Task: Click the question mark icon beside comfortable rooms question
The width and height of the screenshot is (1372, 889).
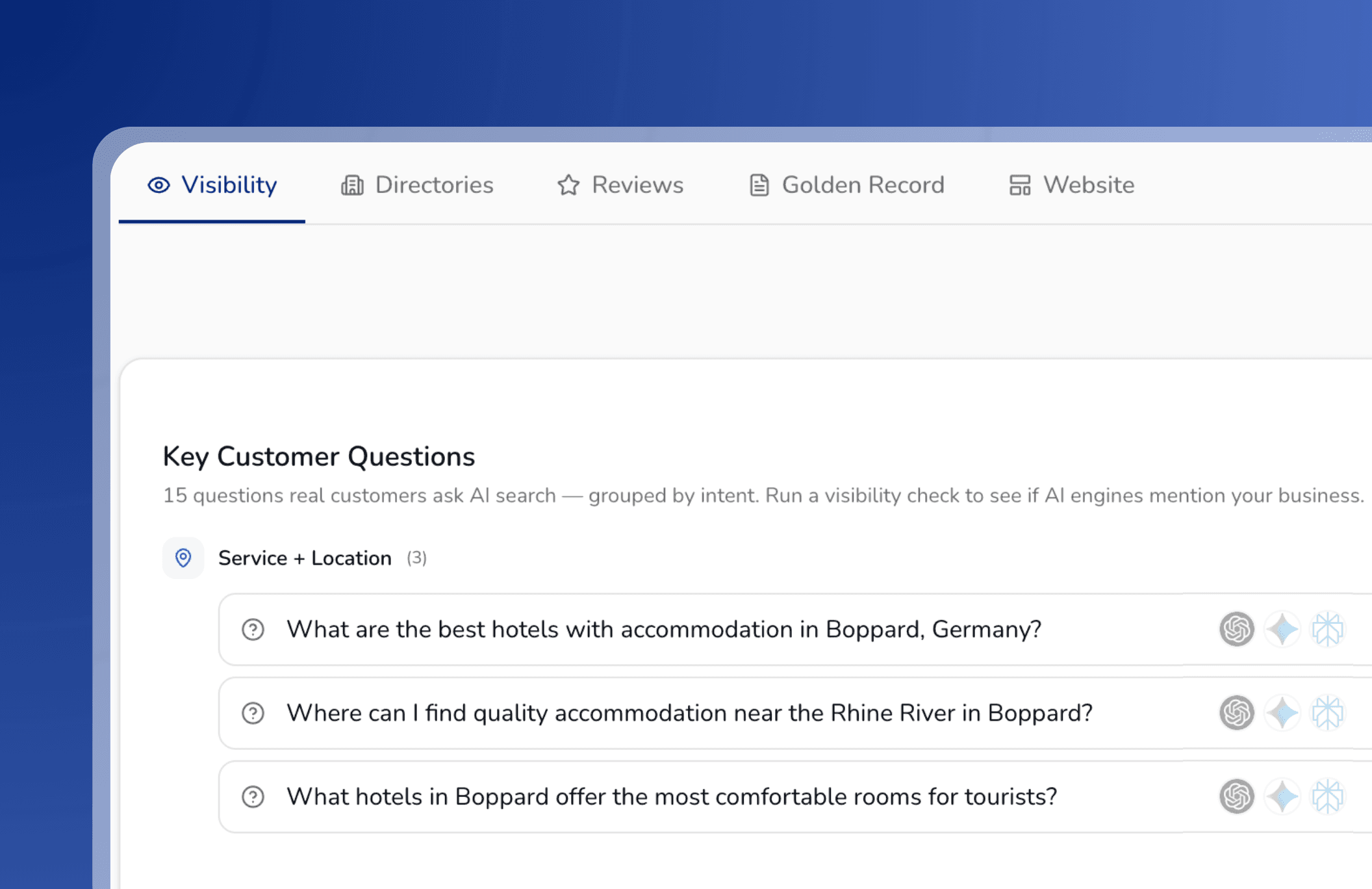Action: point(253,796)
